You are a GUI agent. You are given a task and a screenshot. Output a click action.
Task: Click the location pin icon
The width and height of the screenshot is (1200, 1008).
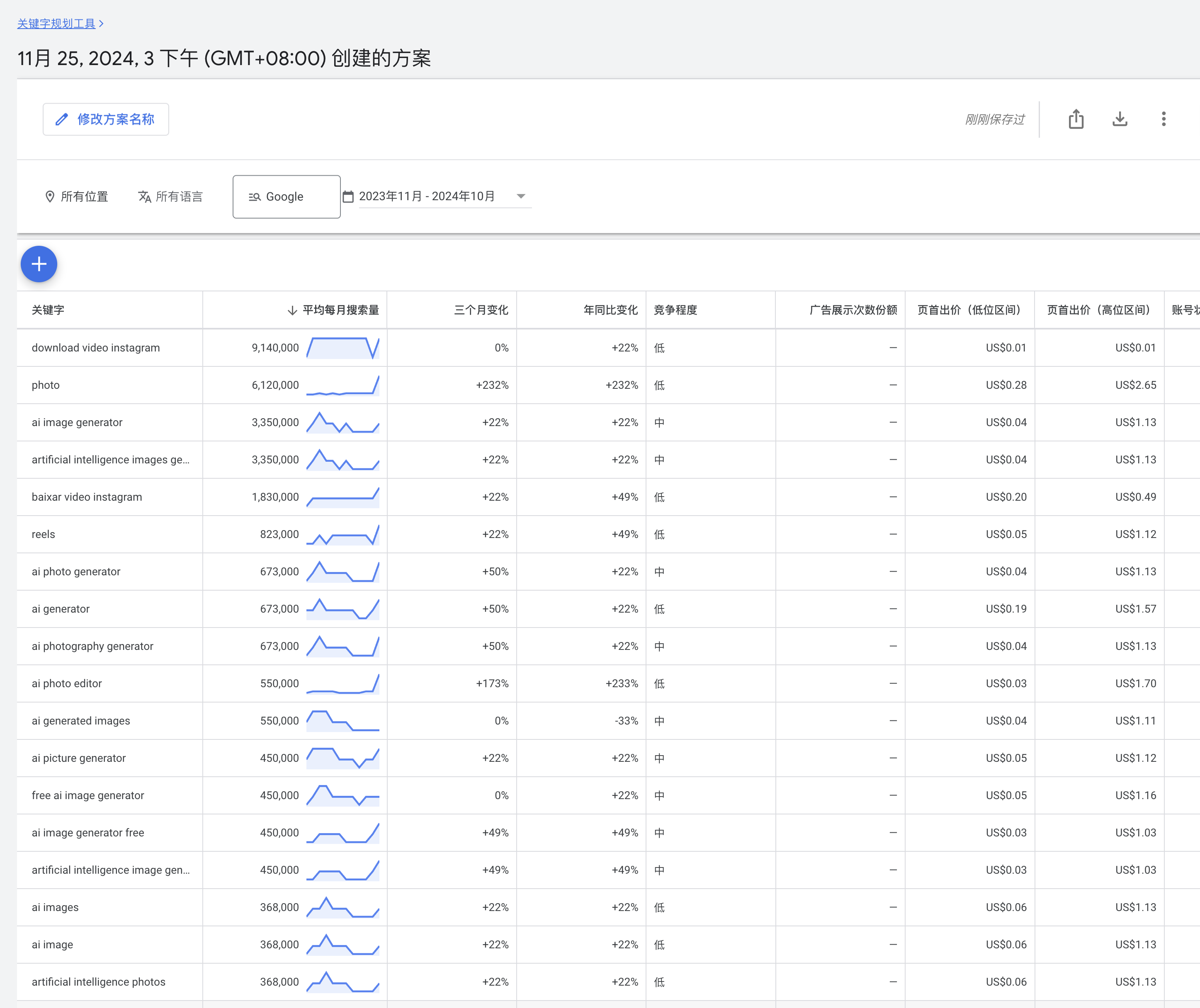(x=50, y=196)
